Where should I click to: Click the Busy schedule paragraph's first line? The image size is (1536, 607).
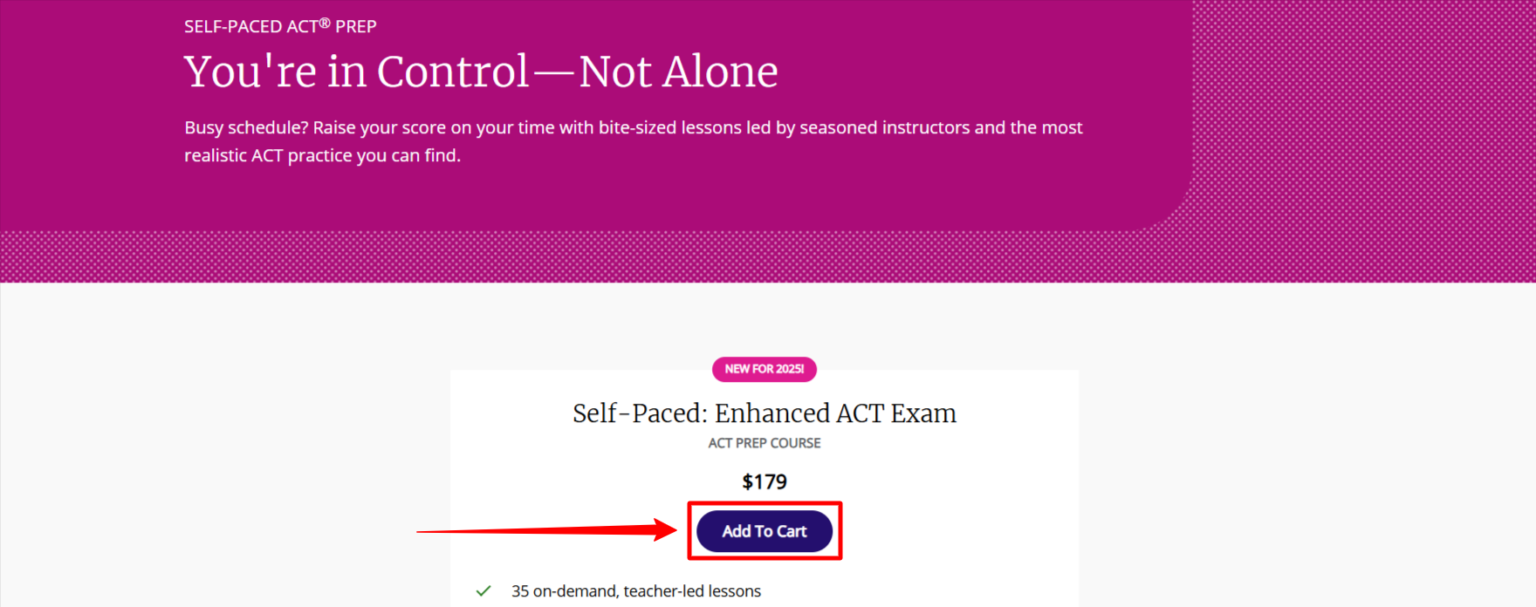[x=633, y=128]
